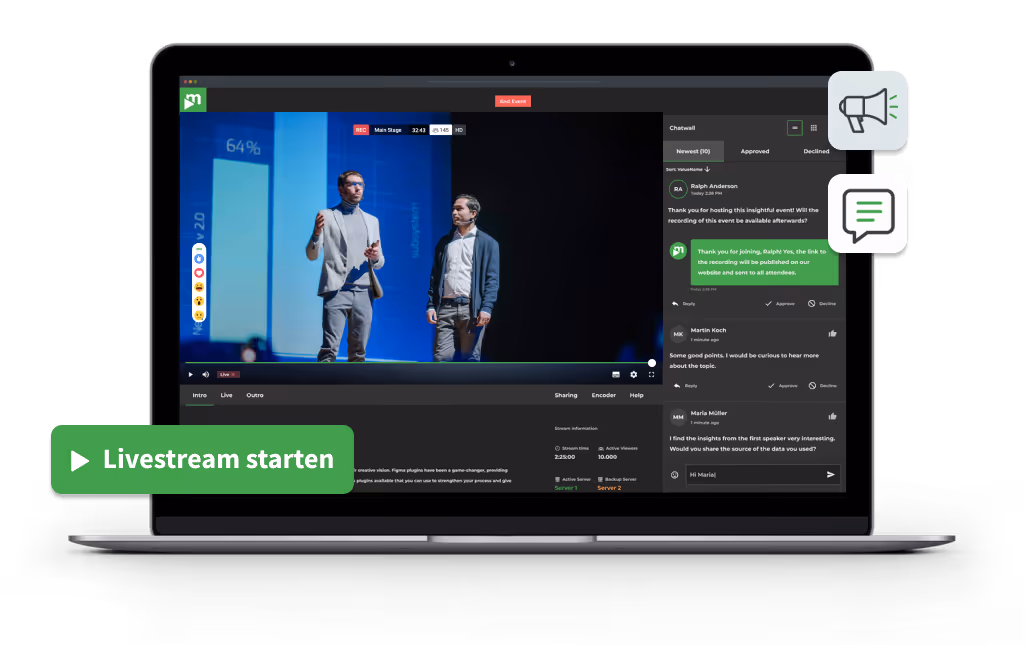This screenshot has height=645, width=1029.
Task: Open the Encoder tab
Action: click(604, 395)
